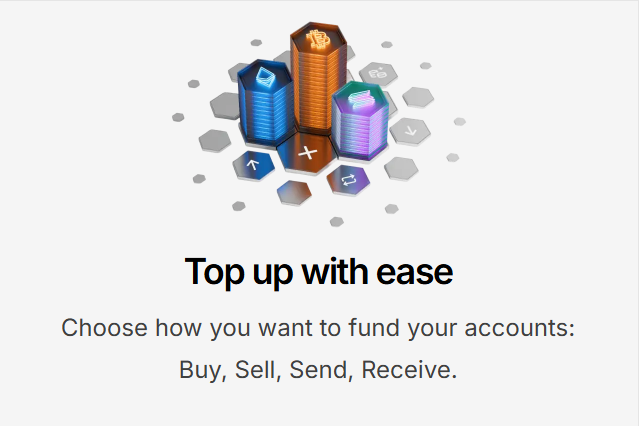Click the gray hexagon with coins icon
Screen dimensions: 639x426
(378, 74)
